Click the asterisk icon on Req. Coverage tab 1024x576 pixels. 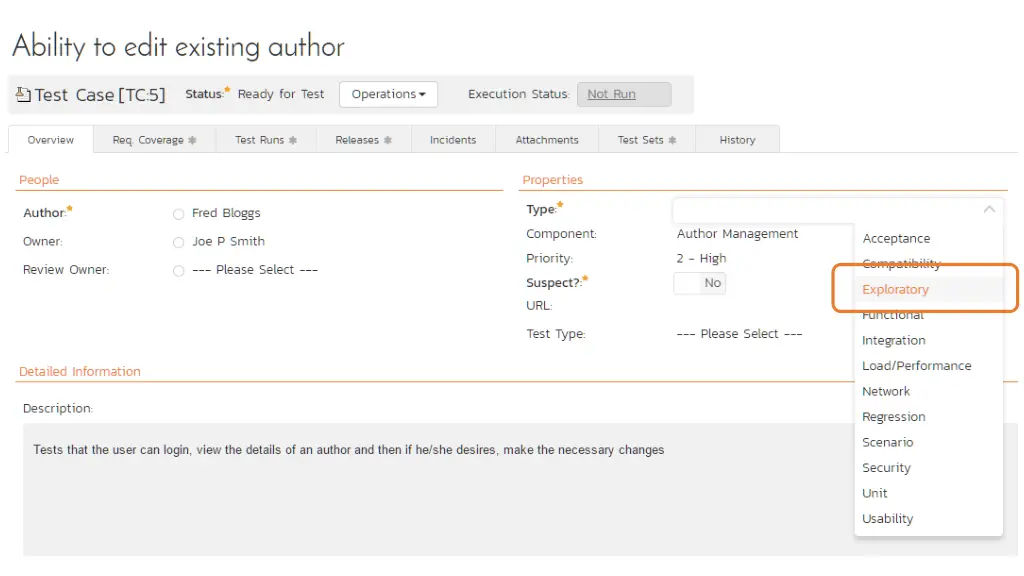click(x=192, y=140)
